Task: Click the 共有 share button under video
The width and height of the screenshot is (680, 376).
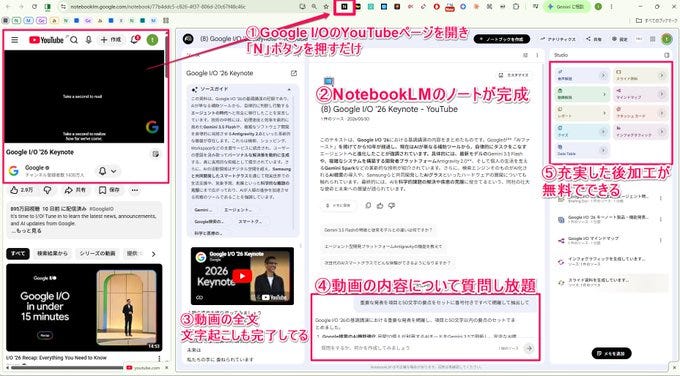Action: (75, 190)
